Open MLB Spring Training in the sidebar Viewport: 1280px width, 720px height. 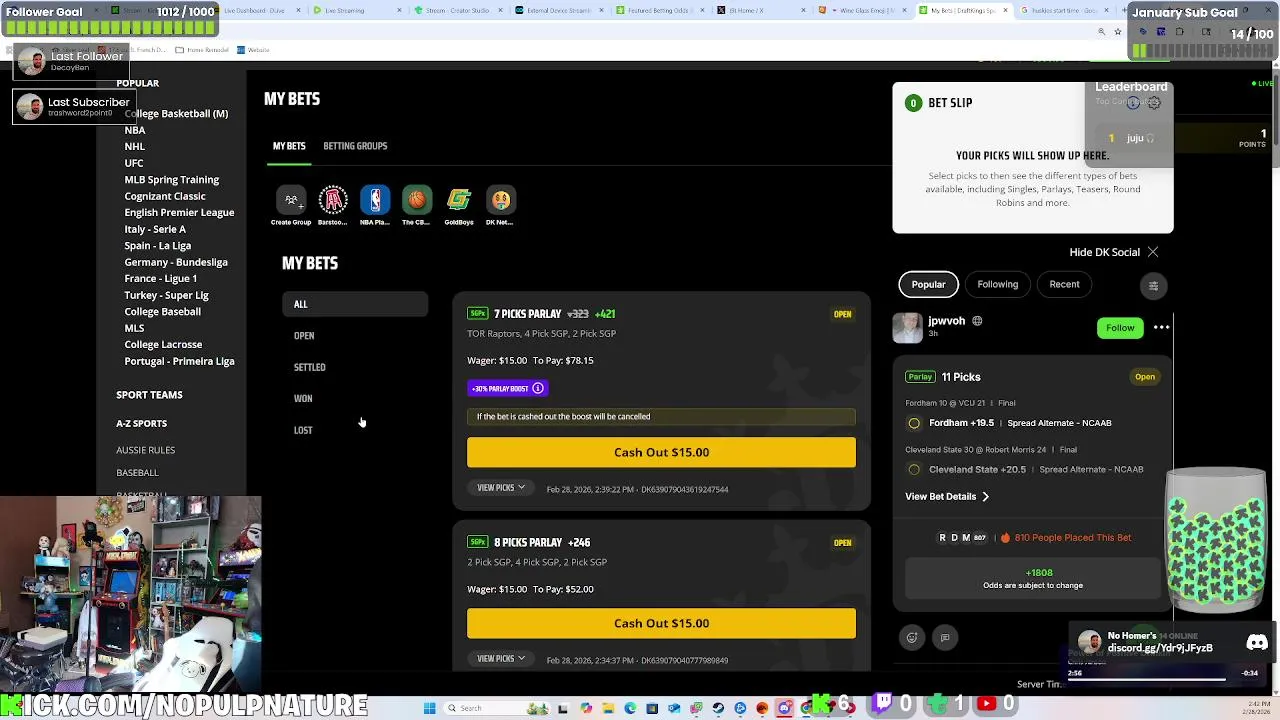click(171, 180)
